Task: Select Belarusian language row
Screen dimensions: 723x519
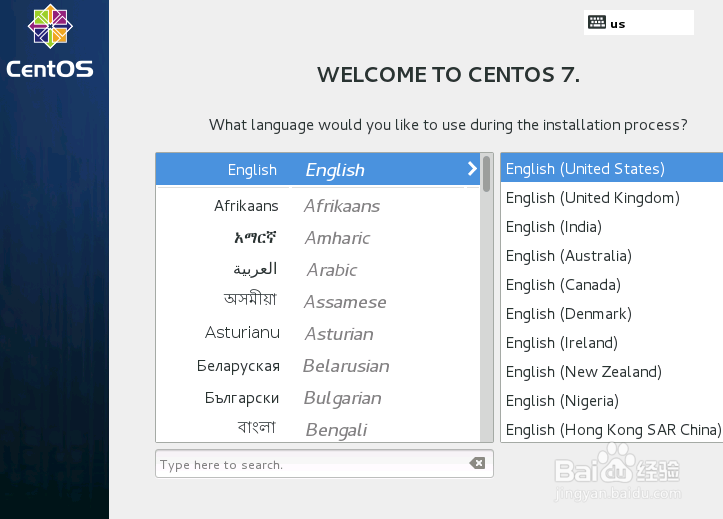Action: pyautogui.click(x=318, y=366)
